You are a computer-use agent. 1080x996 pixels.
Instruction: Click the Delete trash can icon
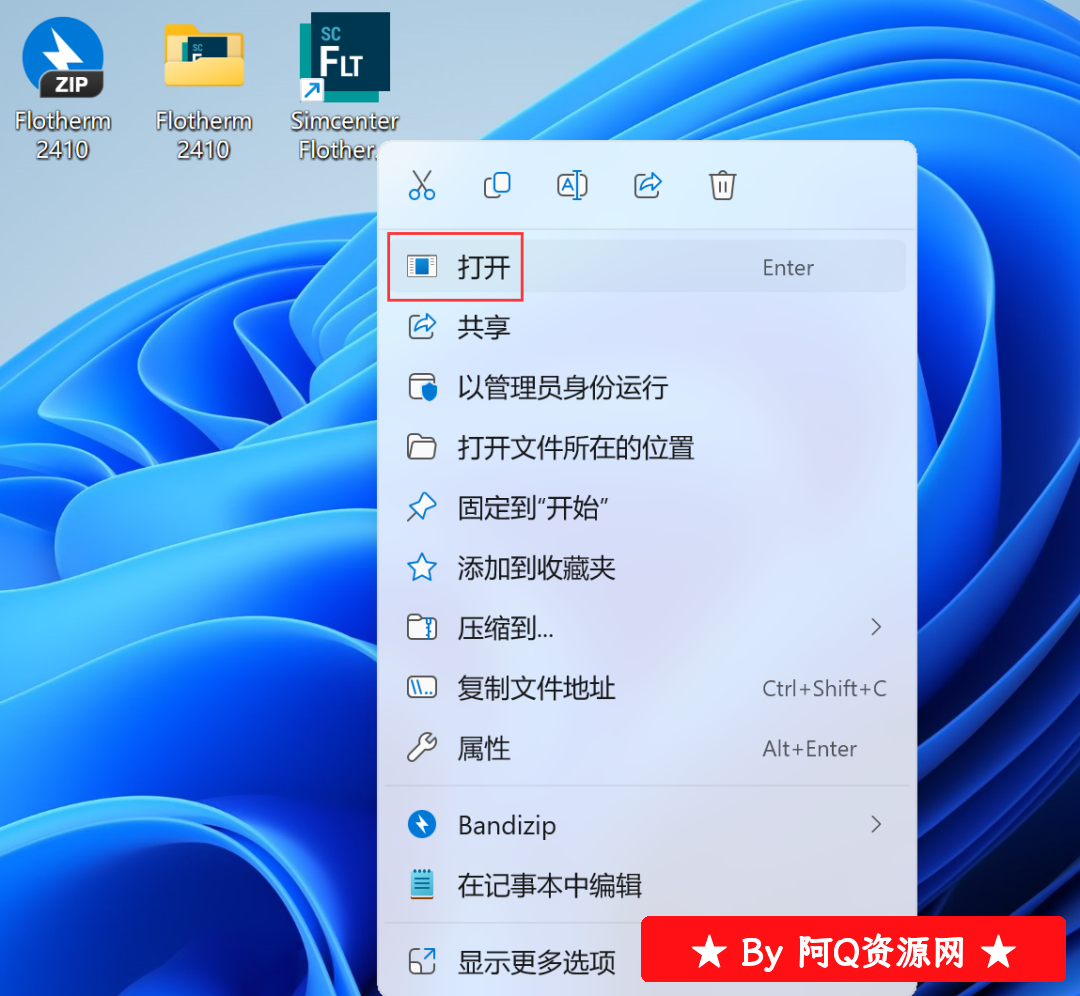(x=723, y=185)
